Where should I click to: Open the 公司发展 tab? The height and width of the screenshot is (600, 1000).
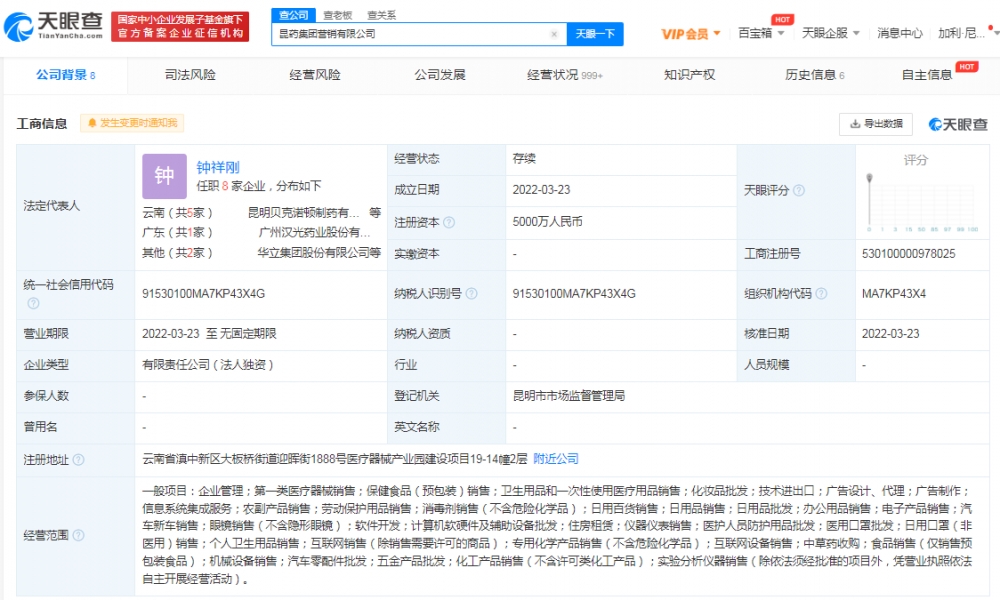click(x=439, y=75)
